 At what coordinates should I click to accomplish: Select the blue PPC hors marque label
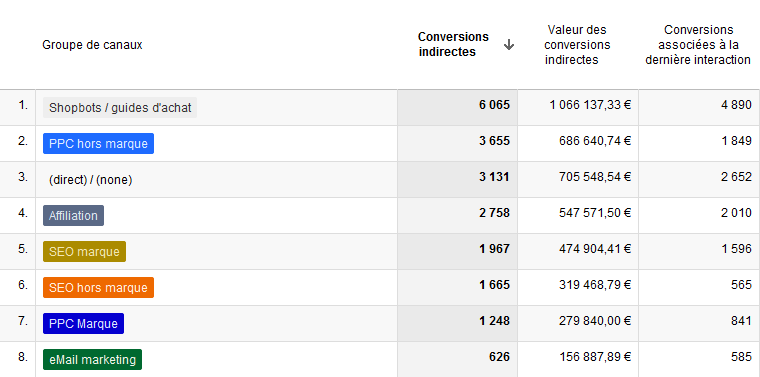coord(98,143)
